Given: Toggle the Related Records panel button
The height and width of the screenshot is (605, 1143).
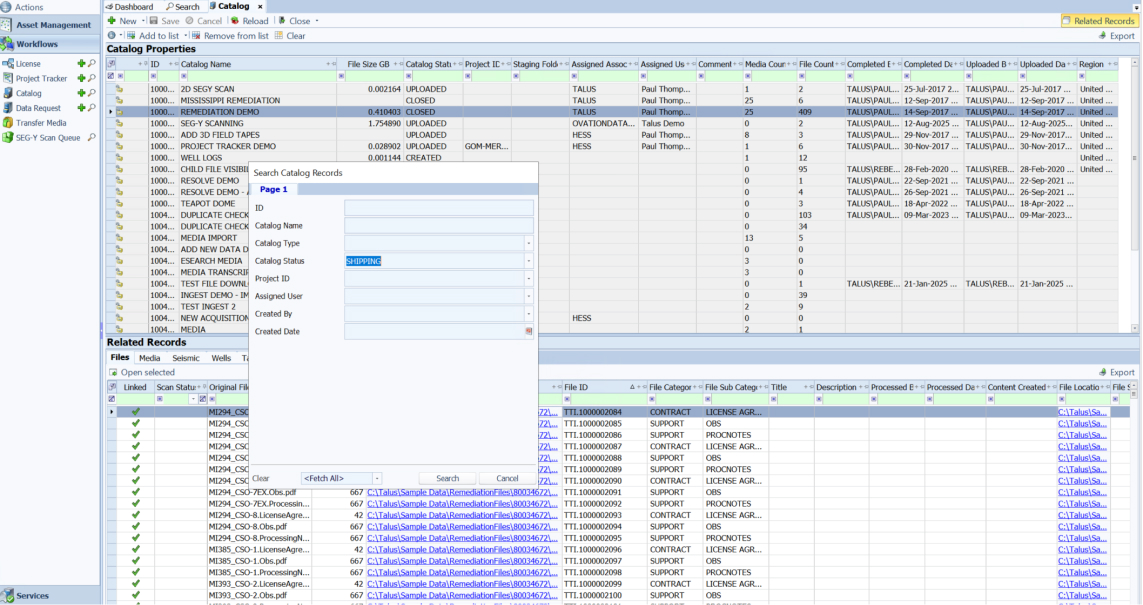Looking at the screenshot, I should (1098, 21).
